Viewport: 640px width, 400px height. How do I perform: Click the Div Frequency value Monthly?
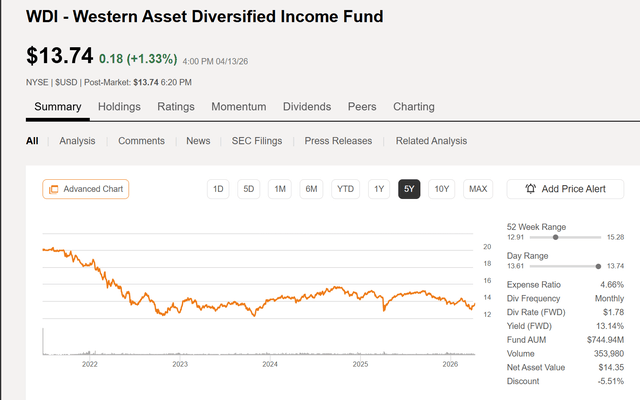pos(609,298)
